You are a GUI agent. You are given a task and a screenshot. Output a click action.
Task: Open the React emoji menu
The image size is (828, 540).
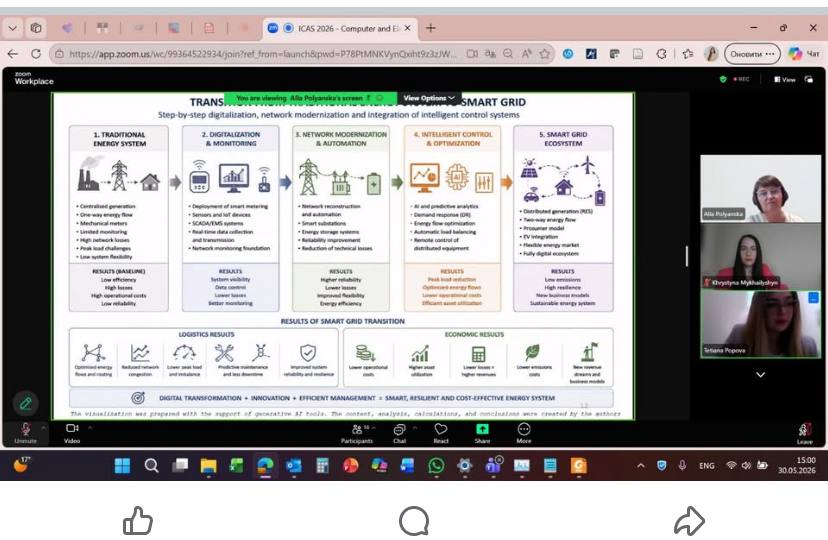pos(441,433)
